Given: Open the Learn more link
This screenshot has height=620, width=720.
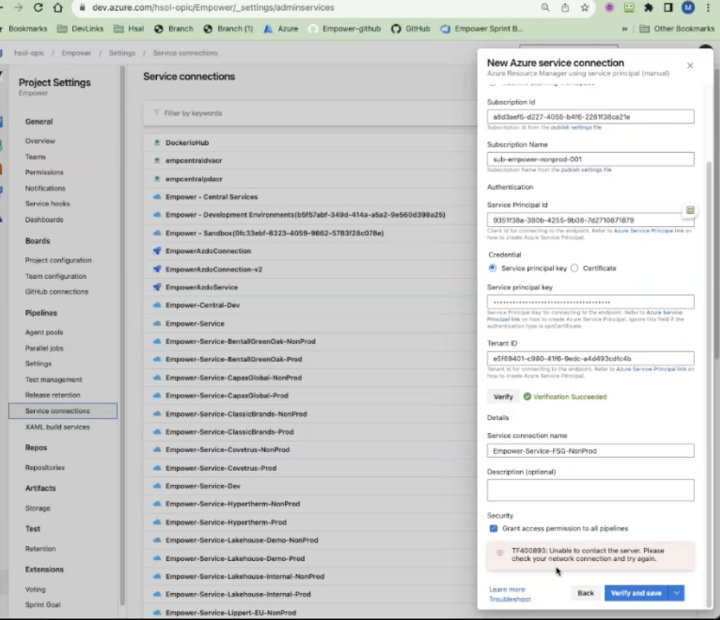Looking at the screenshot, I should (507, 589).
